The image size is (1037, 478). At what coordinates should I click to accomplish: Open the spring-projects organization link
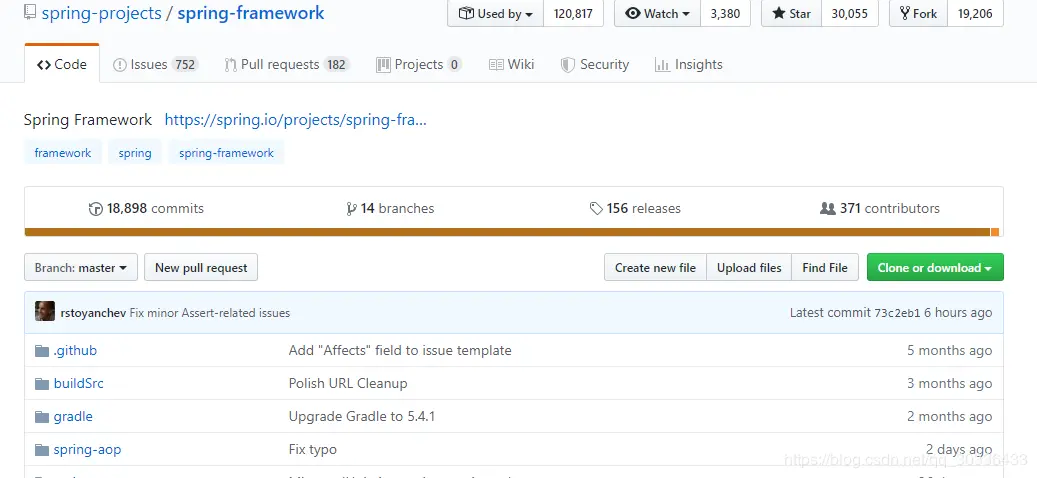tap(101, 13)
